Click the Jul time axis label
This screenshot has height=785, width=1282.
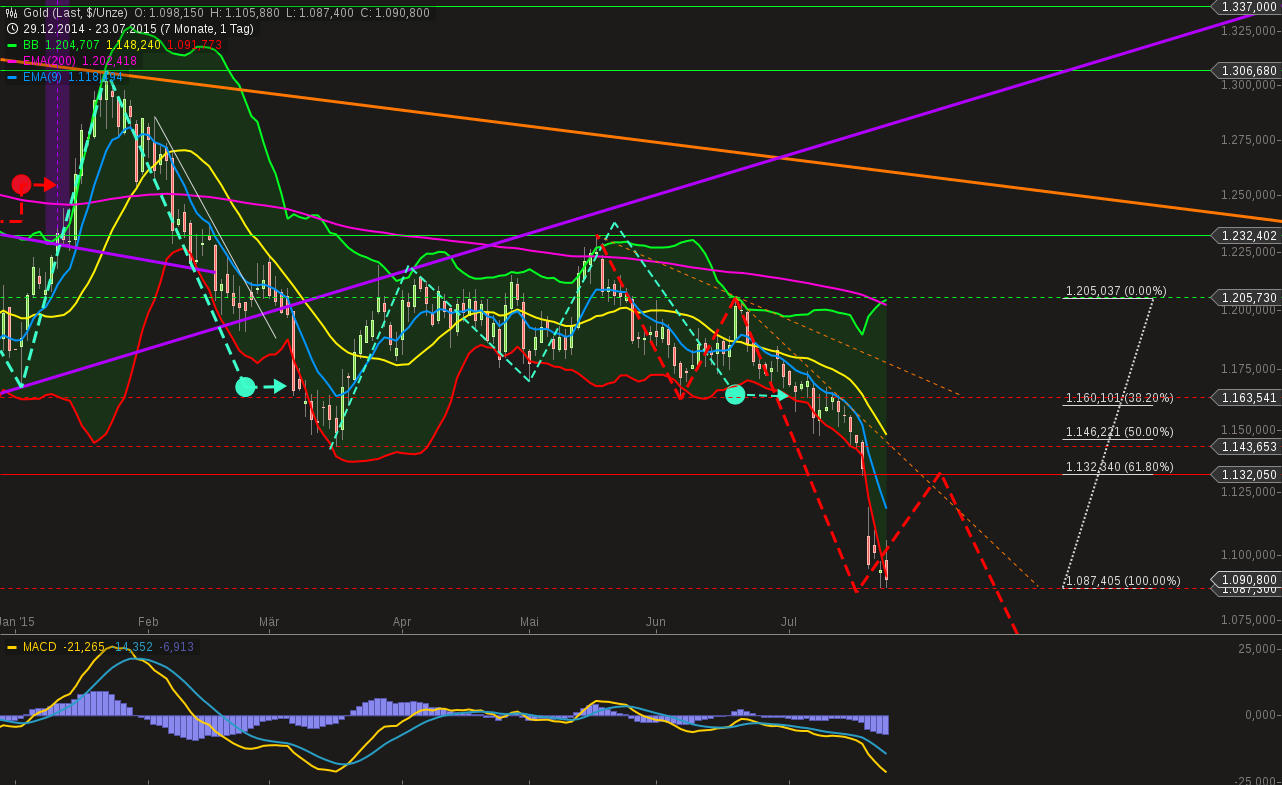pos(789,622)
